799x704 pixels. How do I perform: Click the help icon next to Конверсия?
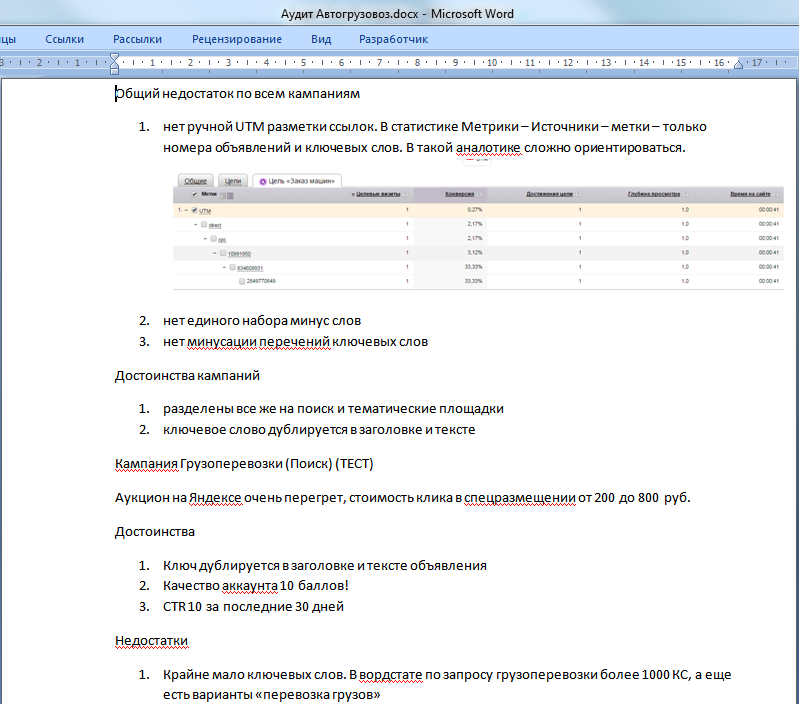coord(479,194)
